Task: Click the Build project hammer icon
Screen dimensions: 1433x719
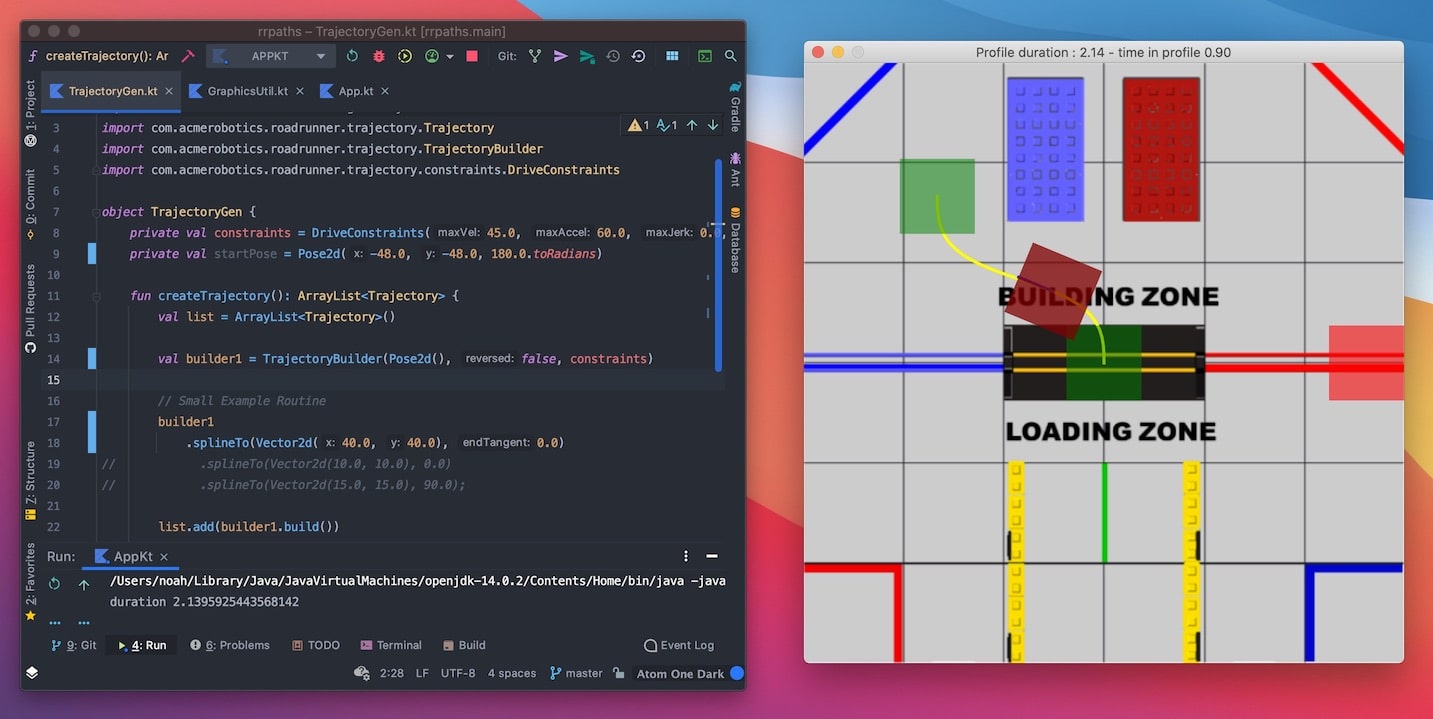Action: 187,56
